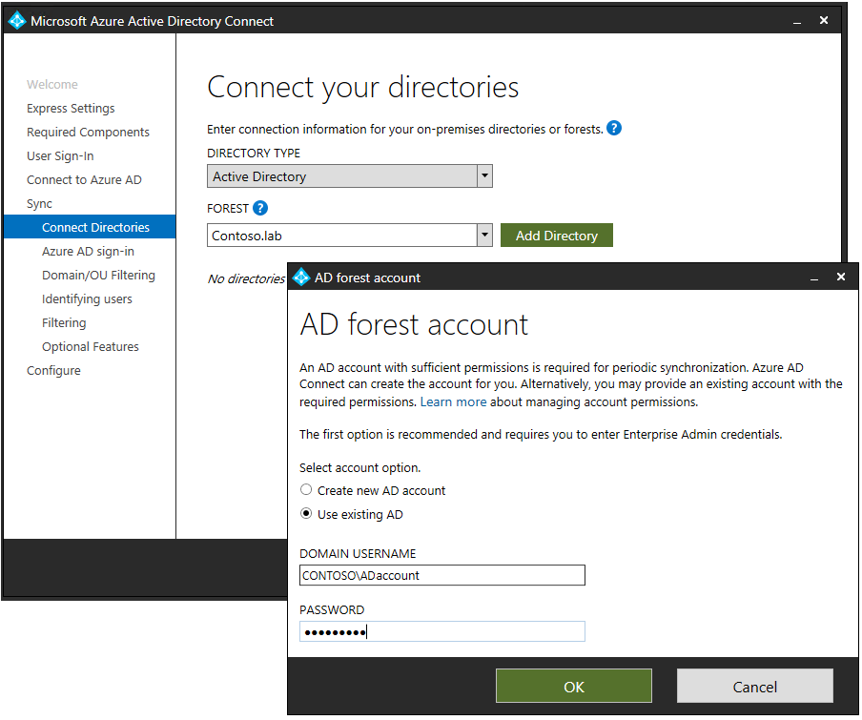The image size is (862, 720).
Task: Click the Azure AD Connect logo in main title bar
Action: [x=17, y=21]
